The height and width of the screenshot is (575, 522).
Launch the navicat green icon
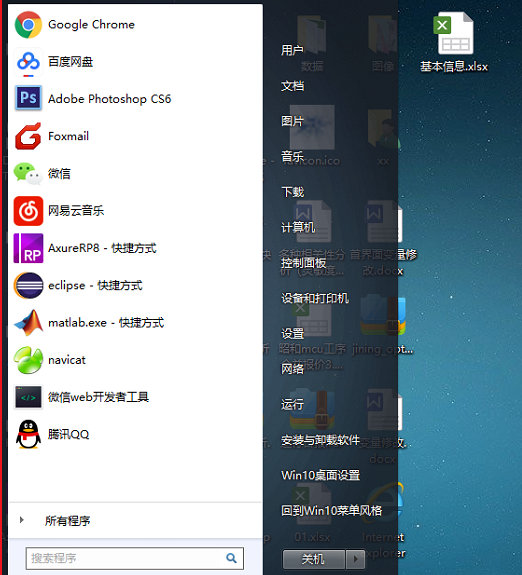[x=28, y=360]
